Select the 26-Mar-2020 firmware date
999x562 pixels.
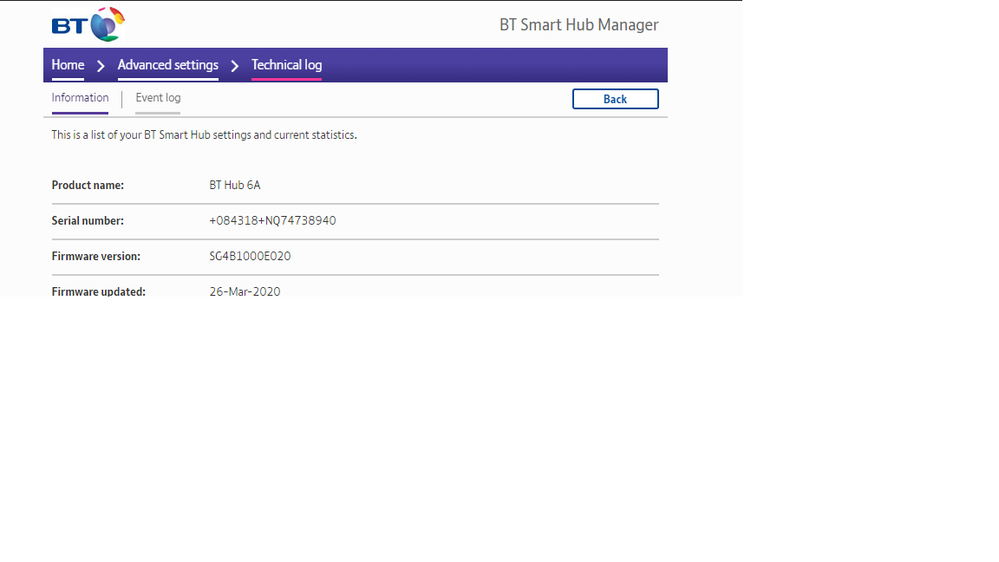click(245, 291)
